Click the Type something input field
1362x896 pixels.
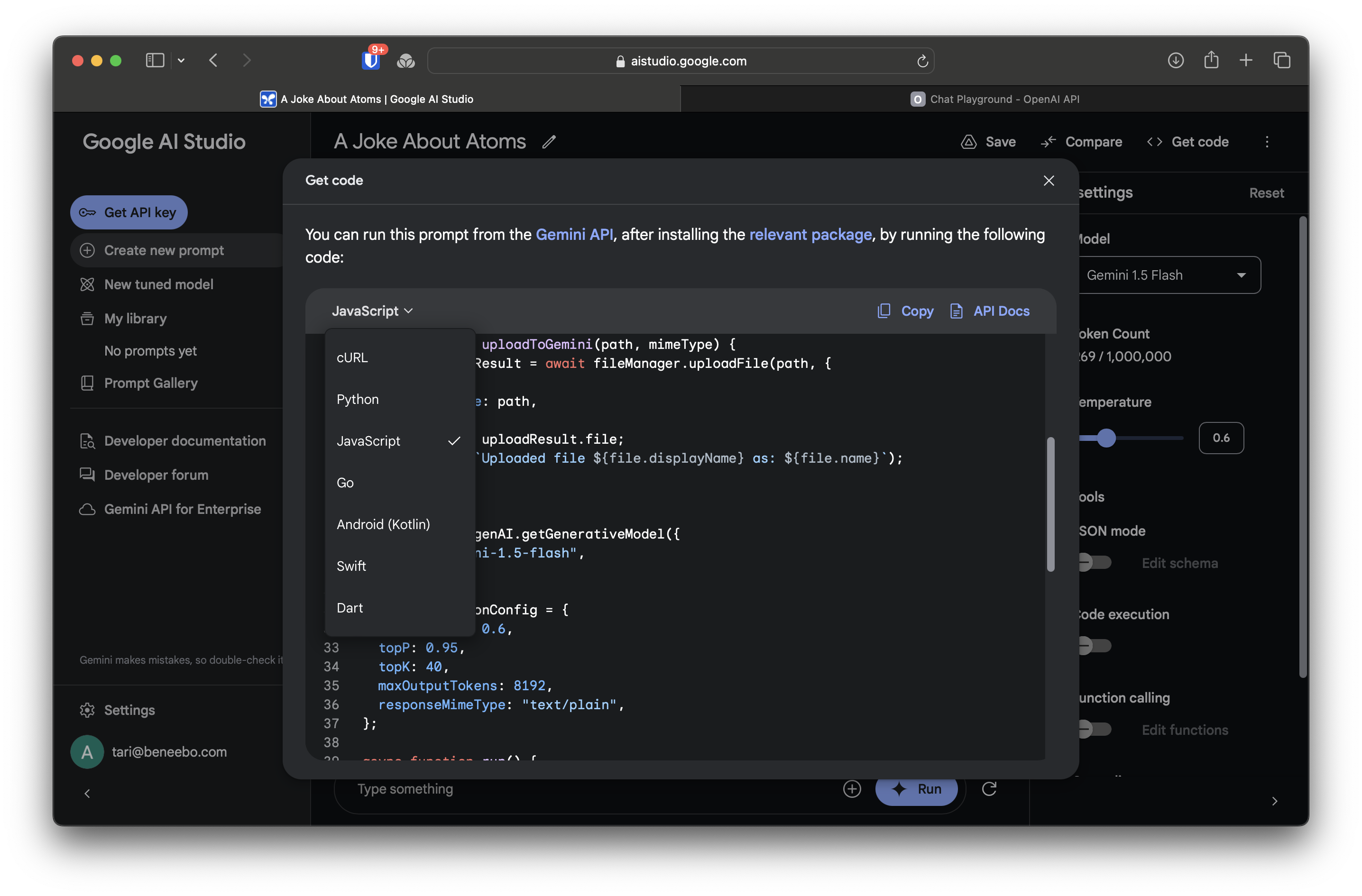click(x=589, y=789)
